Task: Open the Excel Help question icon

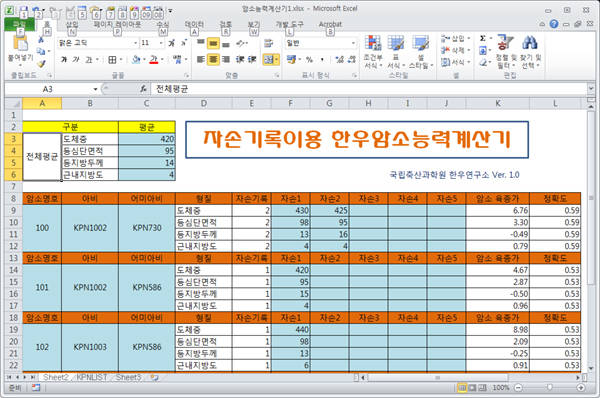Action: tap(553, 24)
